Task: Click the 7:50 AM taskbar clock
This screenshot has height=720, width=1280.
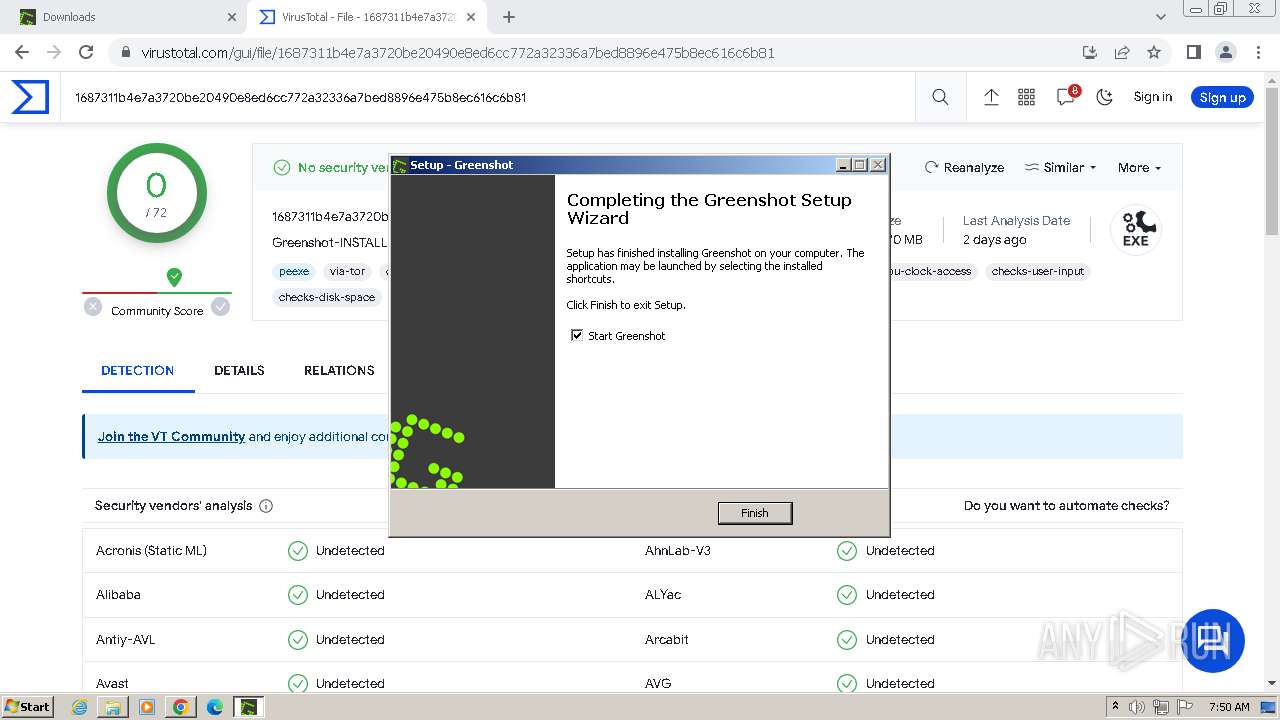Action: click(x=1229, y=707)
